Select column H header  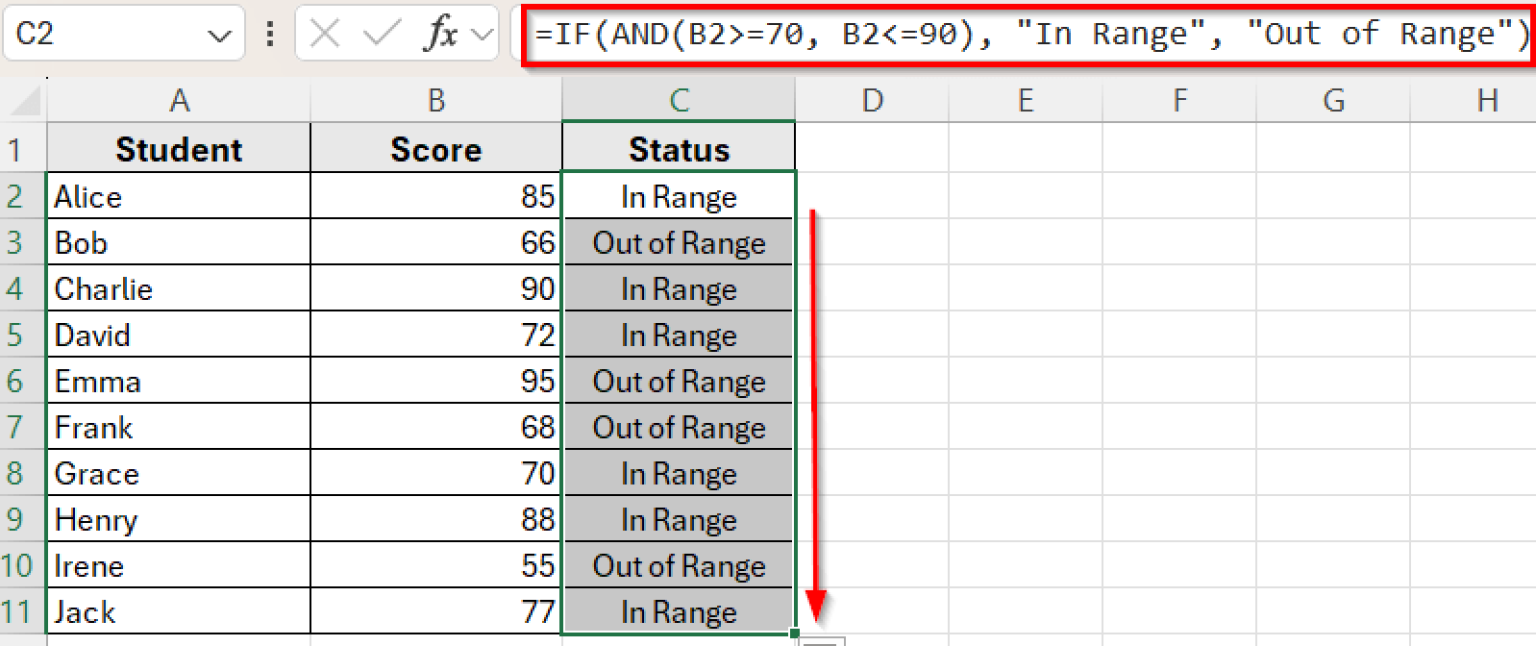1486,100
